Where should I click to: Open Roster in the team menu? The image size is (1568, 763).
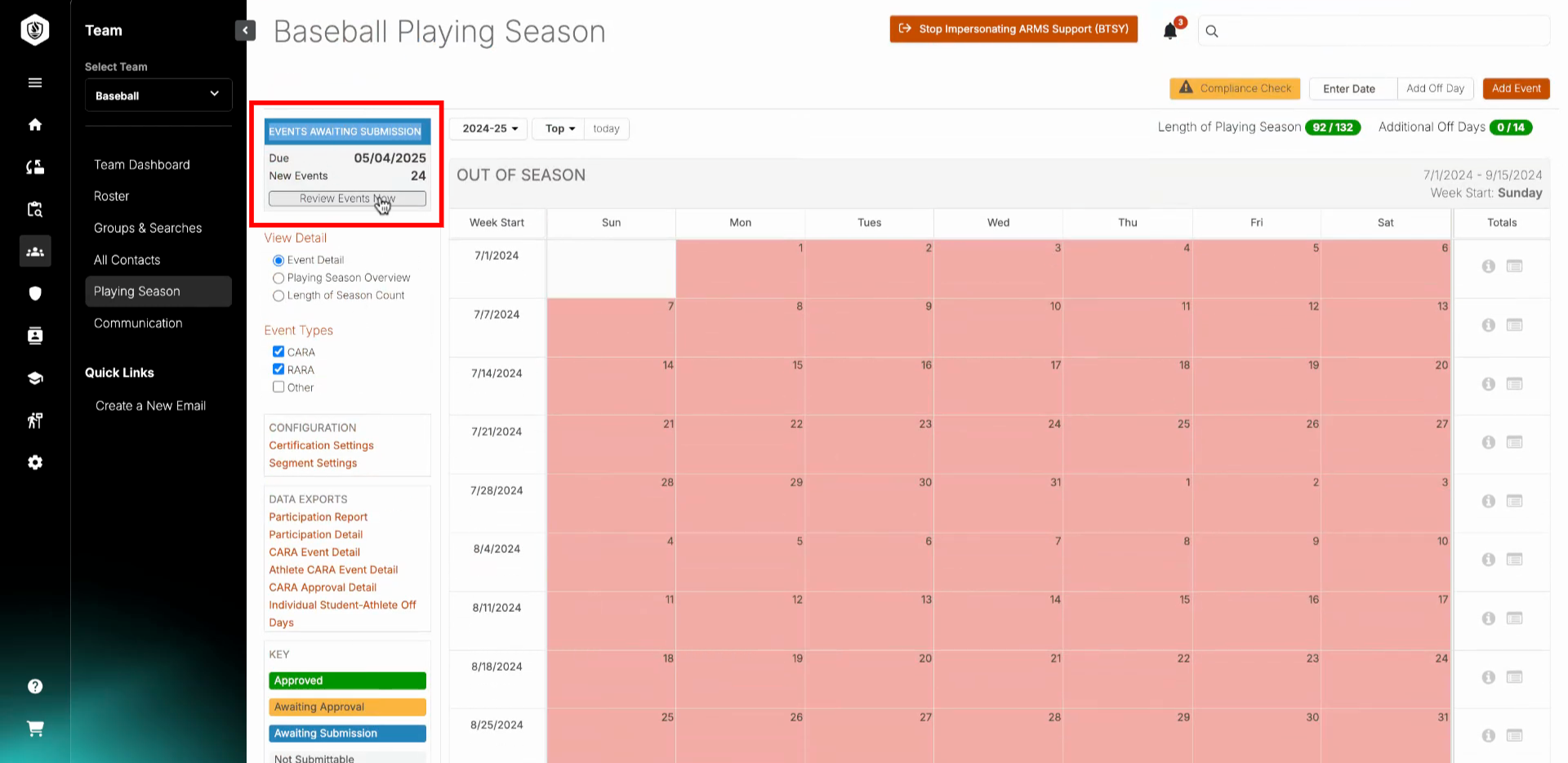tap(111, 197)
